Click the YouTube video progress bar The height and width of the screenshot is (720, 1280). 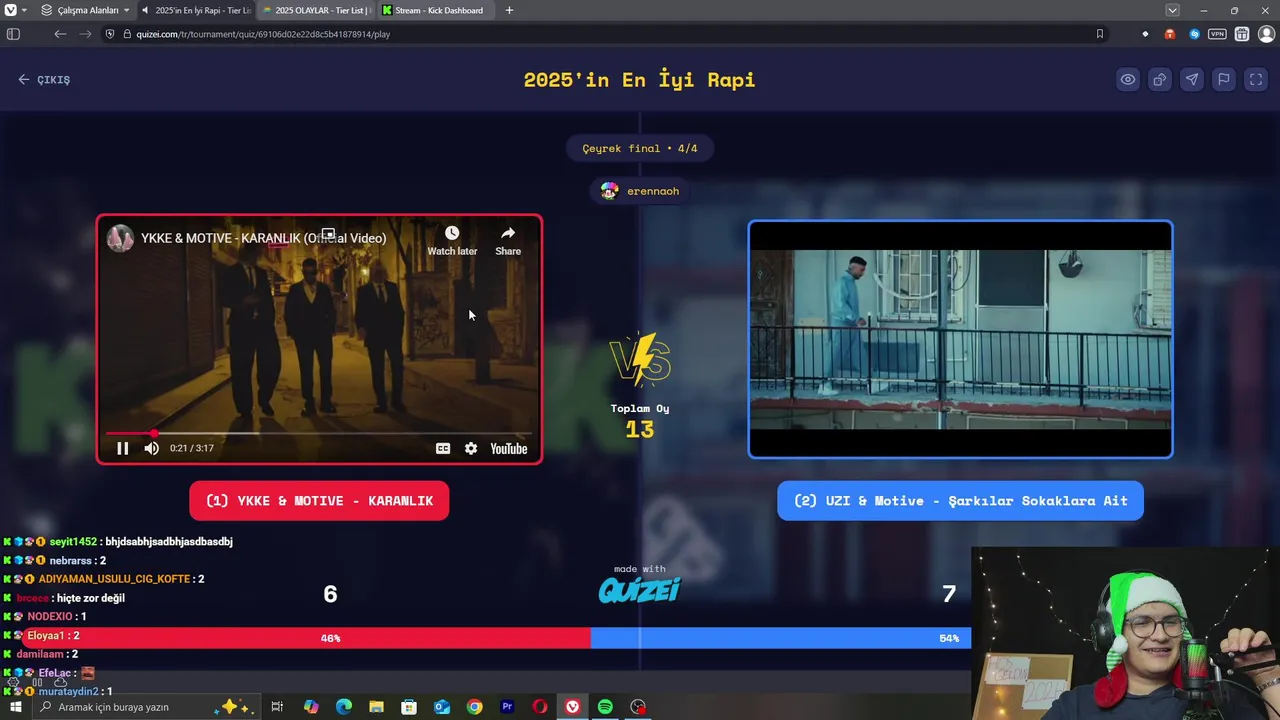point(319,433)
